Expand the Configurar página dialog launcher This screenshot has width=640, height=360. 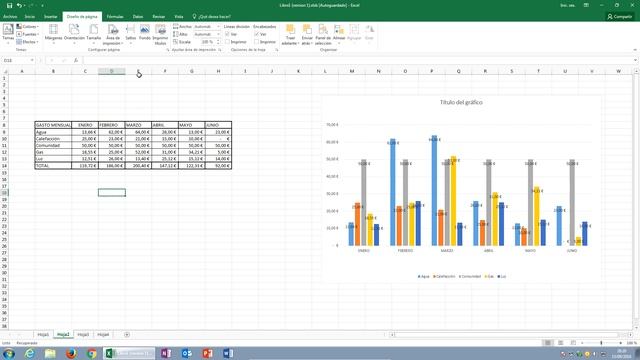pyautogui.click(x=167, y=50)
